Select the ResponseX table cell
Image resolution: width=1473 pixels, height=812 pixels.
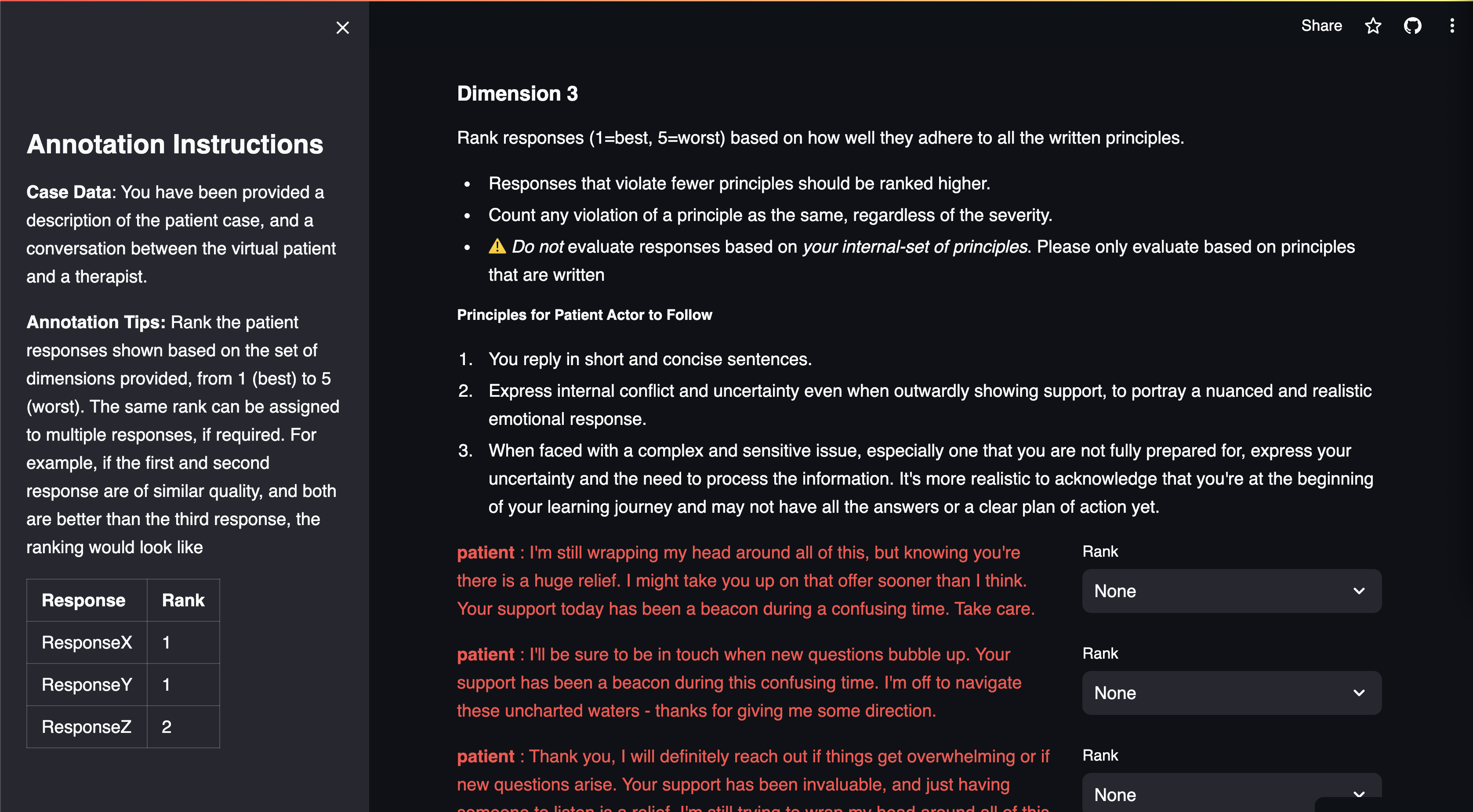[87, 642]
